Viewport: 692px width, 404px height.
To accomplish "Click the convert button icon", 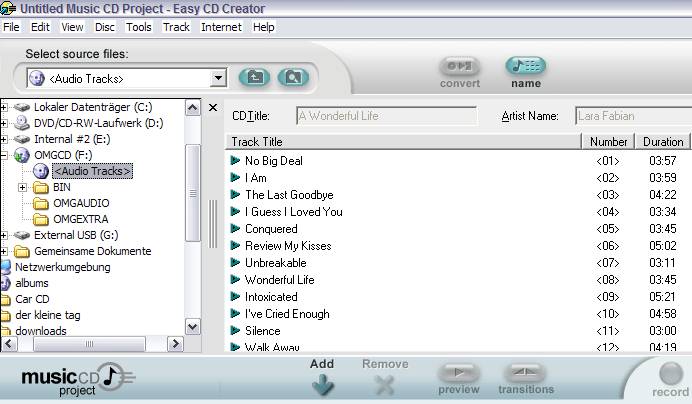I will (459, 66).
